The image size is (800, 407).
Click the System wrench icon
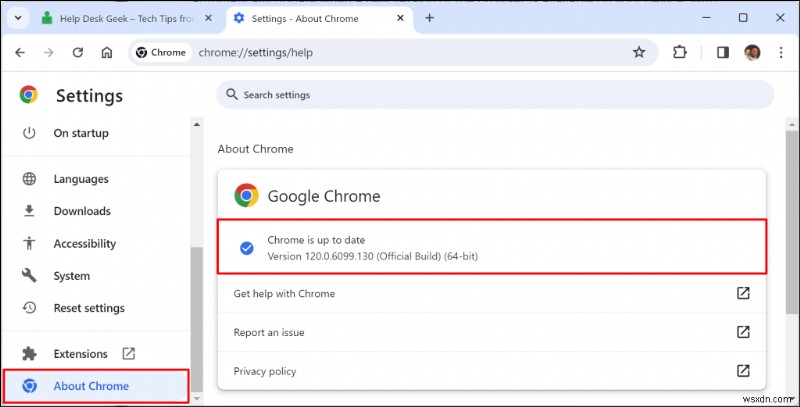pos(29,276)
